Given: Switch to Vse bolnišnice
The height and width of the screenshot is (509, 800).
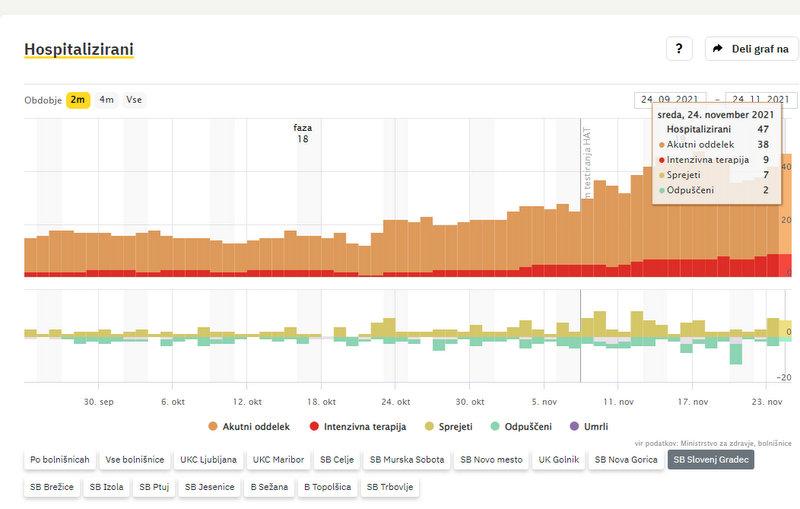Looking at the screenshot, I should click(x=135, y=460).
